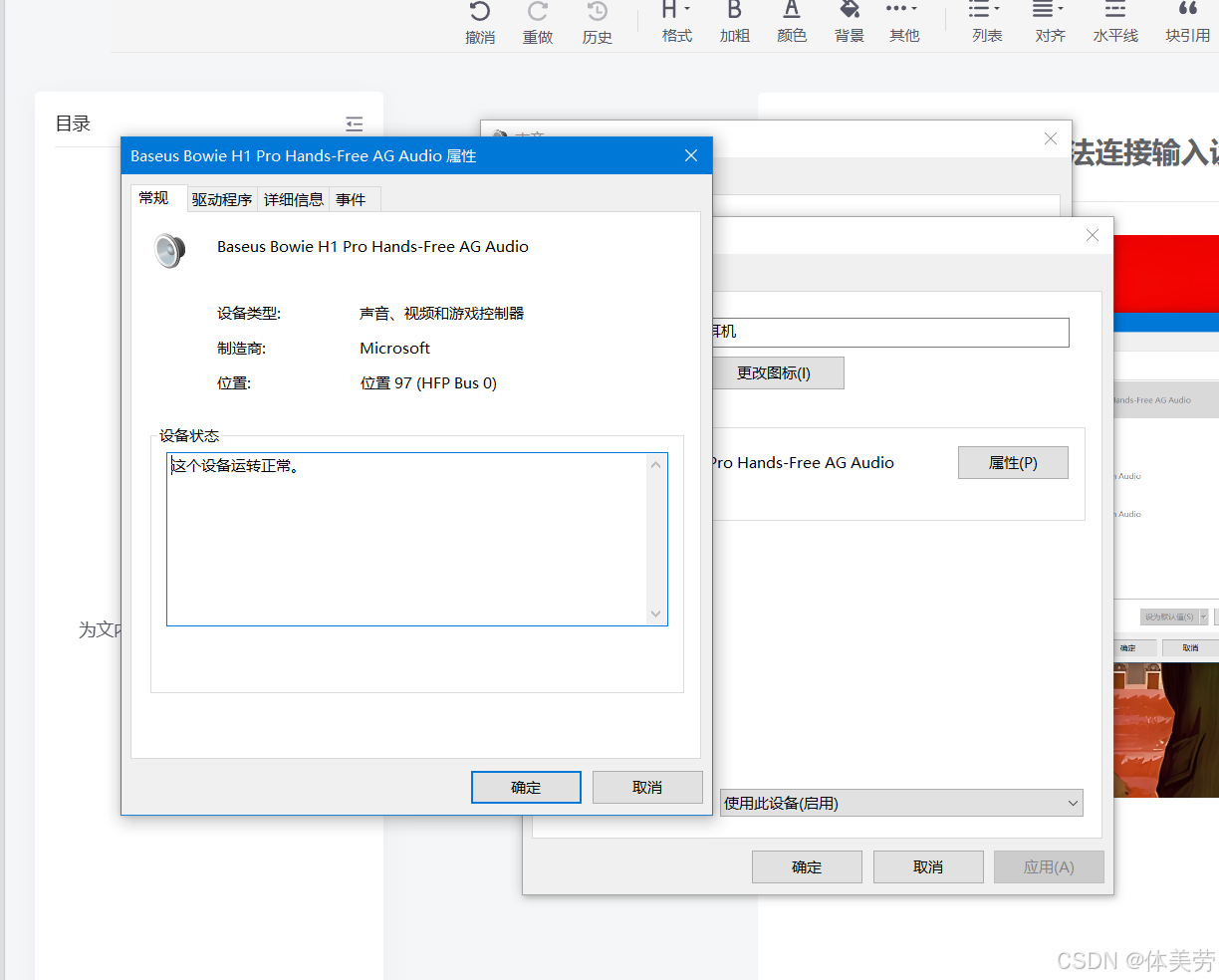Toggle bold (加粗) formatting

click(735, 22)
